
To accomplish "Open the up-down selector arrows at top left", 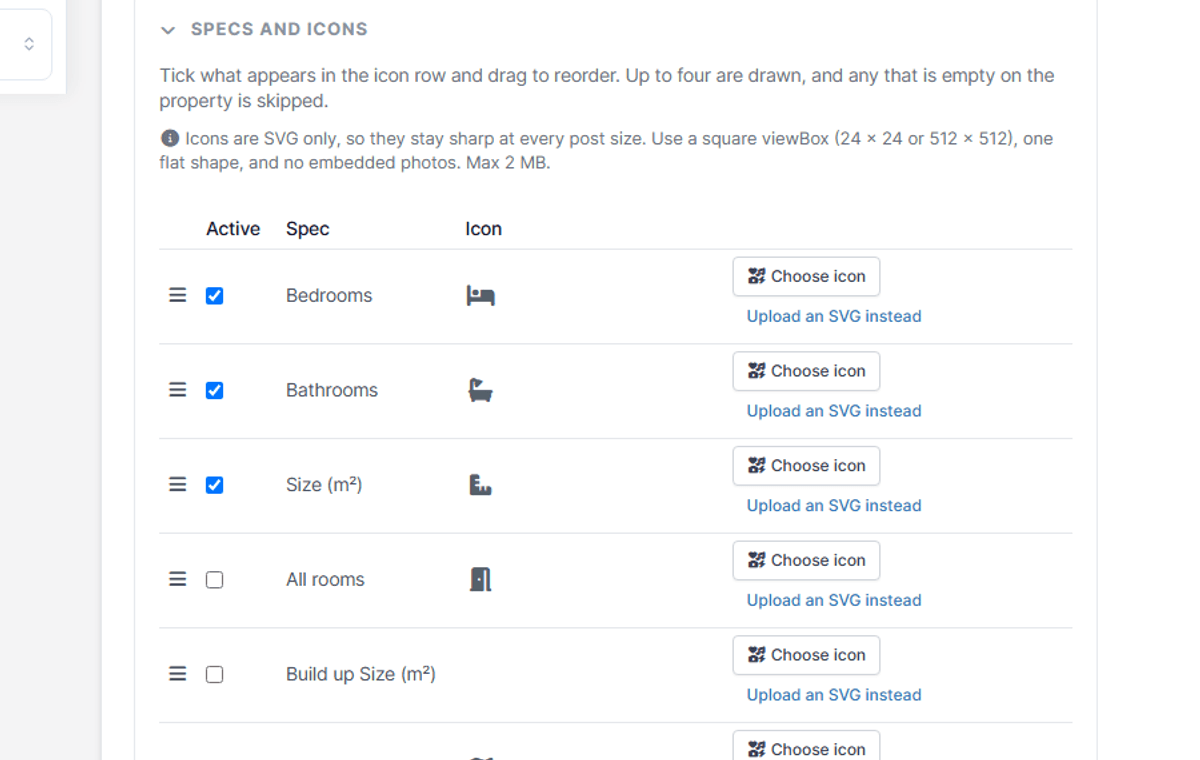I will (29, 44).
